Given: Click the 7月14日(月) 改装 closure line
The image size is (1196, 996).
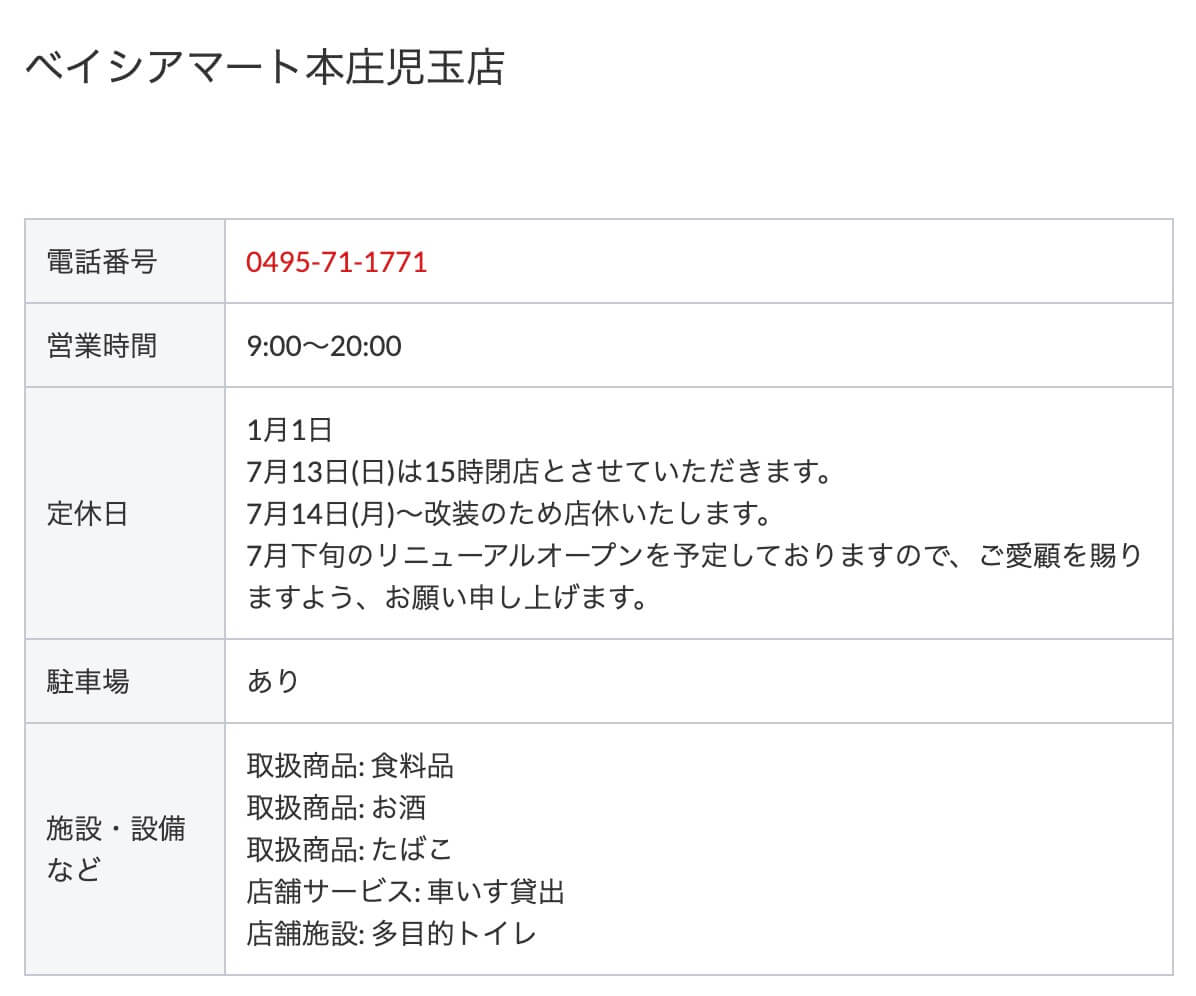Looking at the screenshot, I should [x=508, y=514].
